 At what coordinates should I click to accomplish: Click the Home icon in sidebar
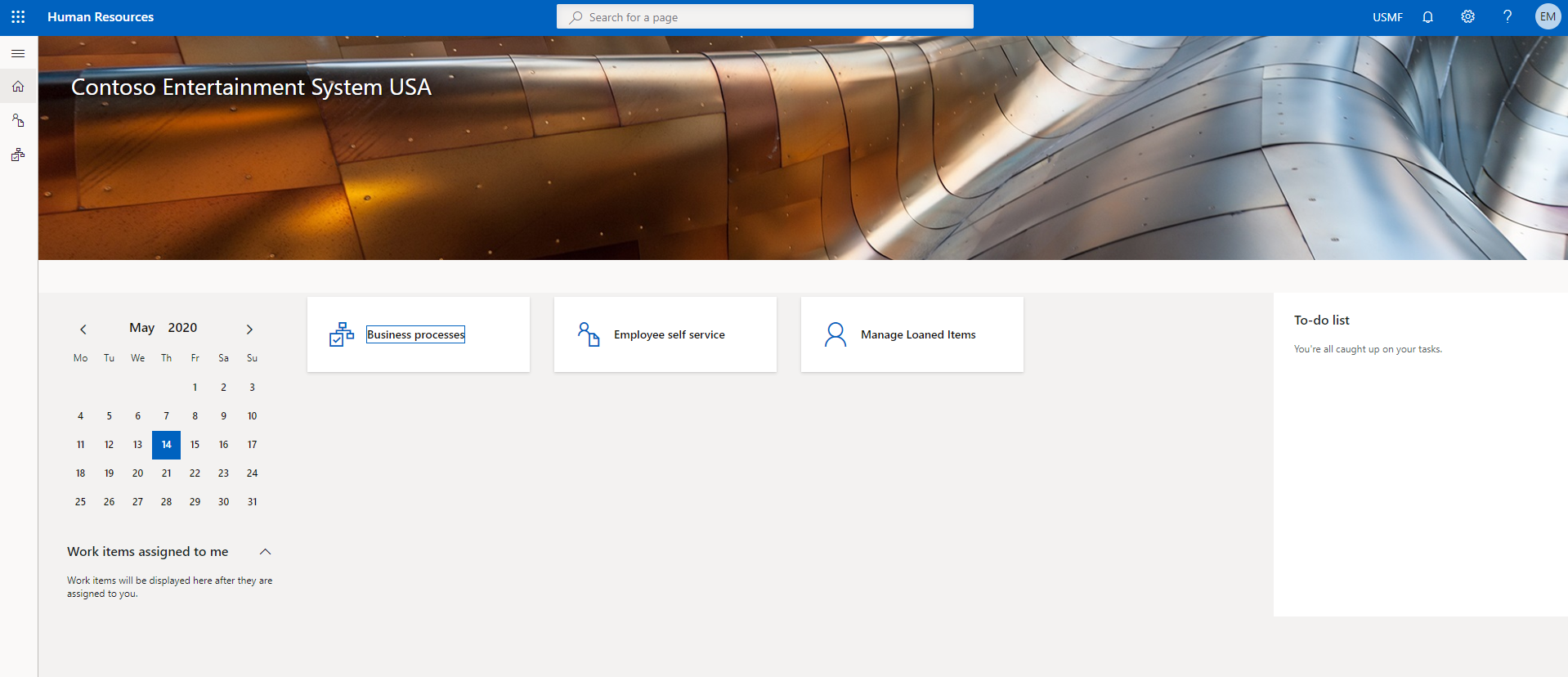click(x=18, y=87)
